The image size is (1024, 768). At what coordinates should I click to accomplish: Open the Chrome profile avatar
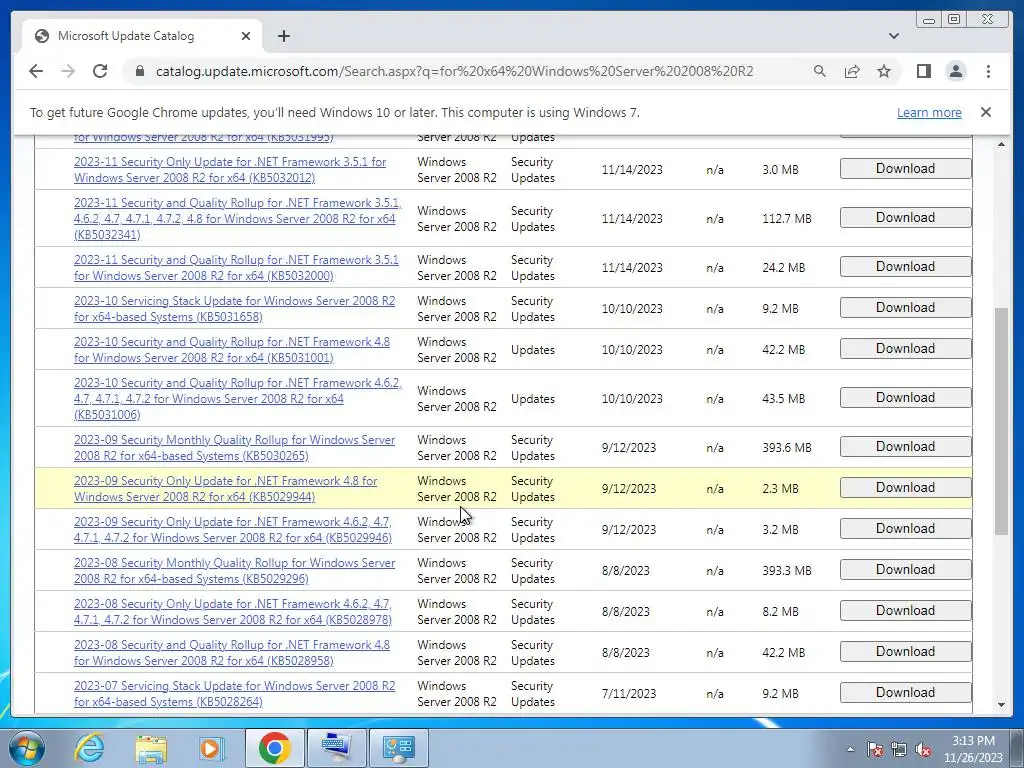point(955,71)
